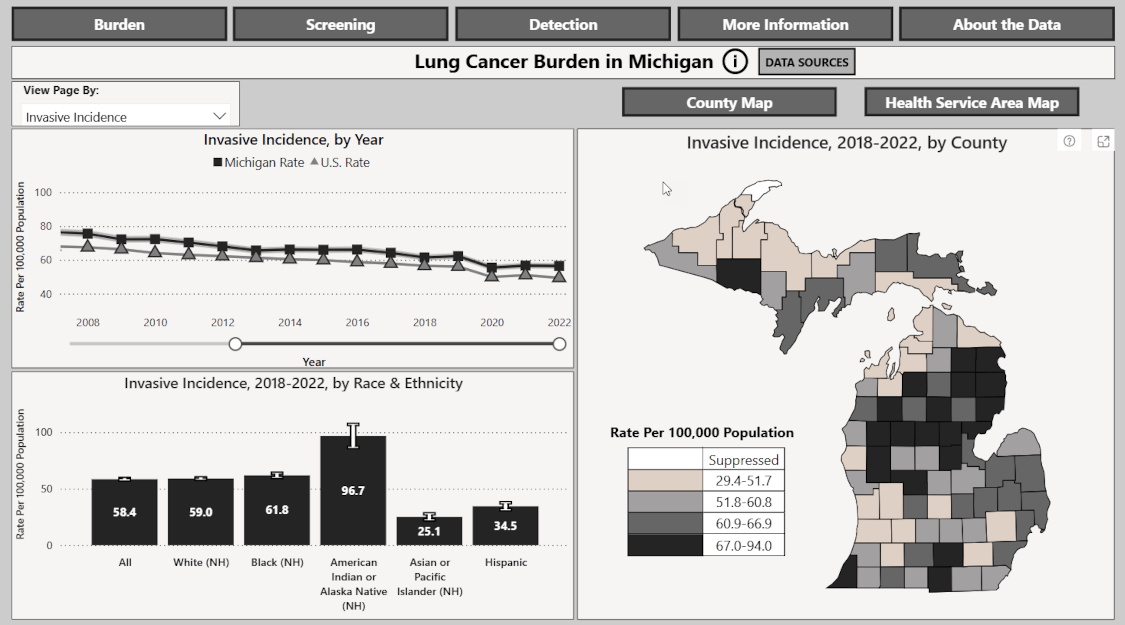This screenshot has height=625, width=1125.
Task: Show the County Map view
Action: point(729,103)
